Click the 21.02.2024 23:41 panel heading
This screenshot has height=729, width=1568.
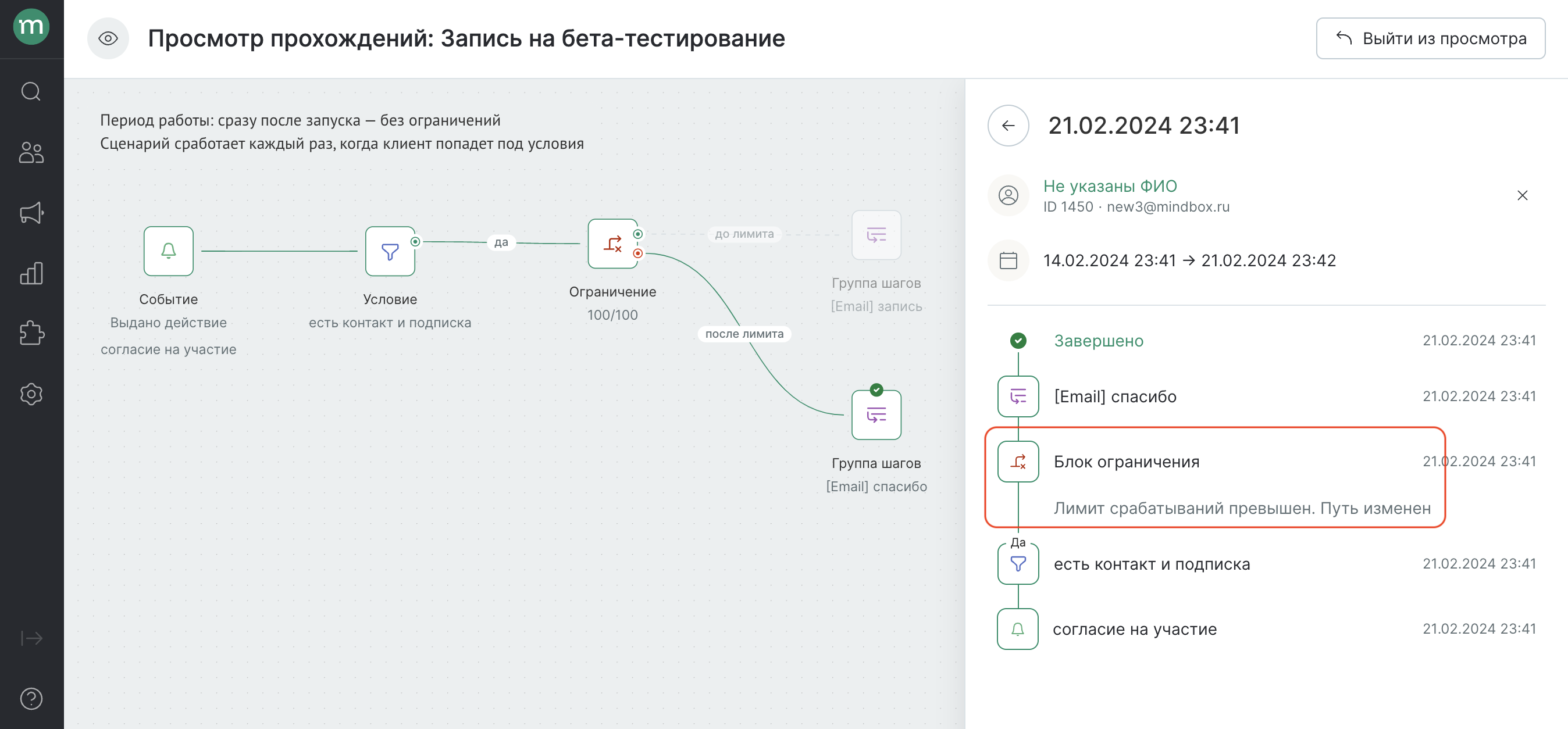pos(1144,126)
